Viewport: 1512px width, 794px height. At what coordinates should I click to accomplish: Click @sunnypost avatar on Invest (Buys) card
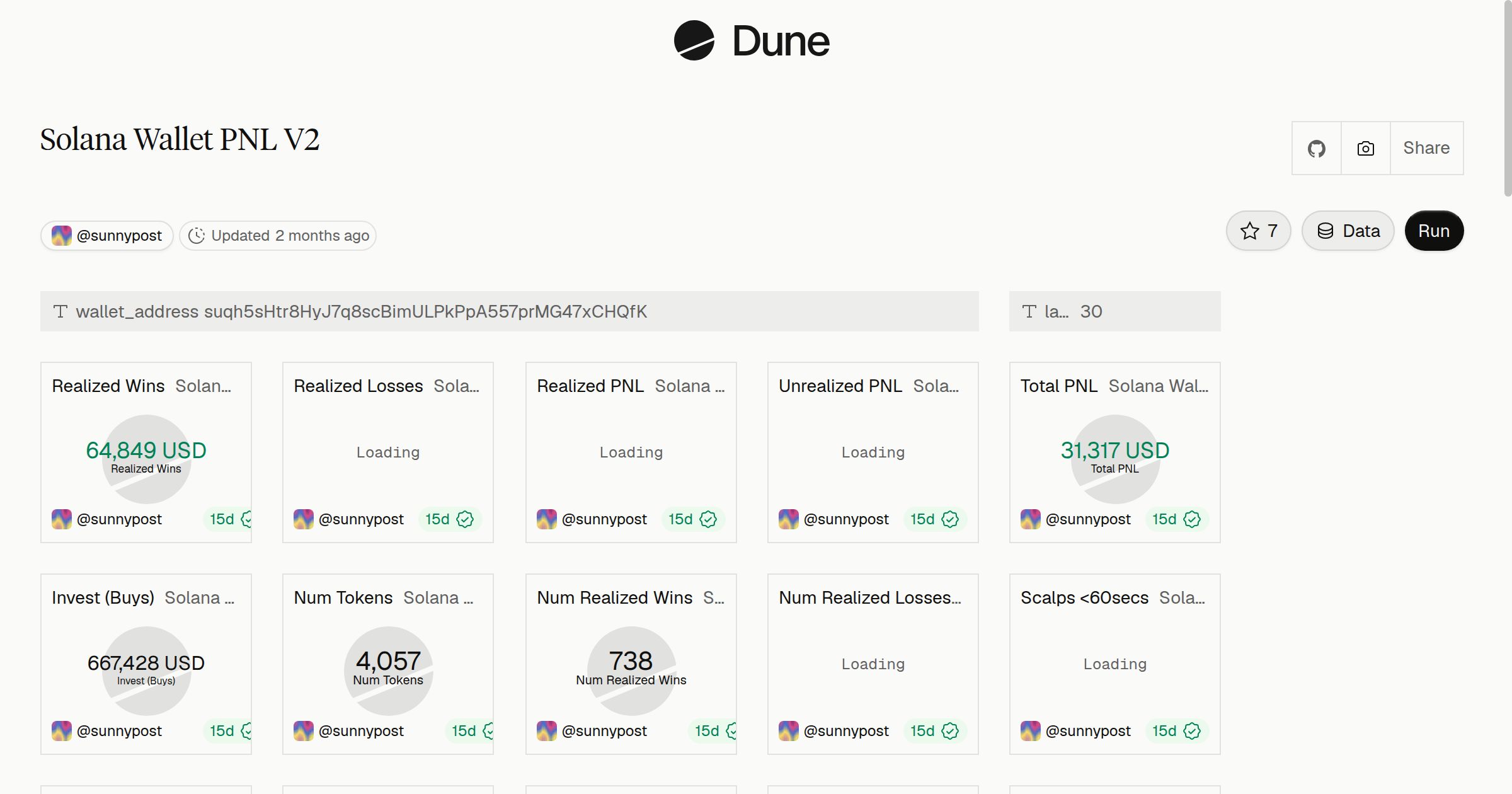click(62, 731)
